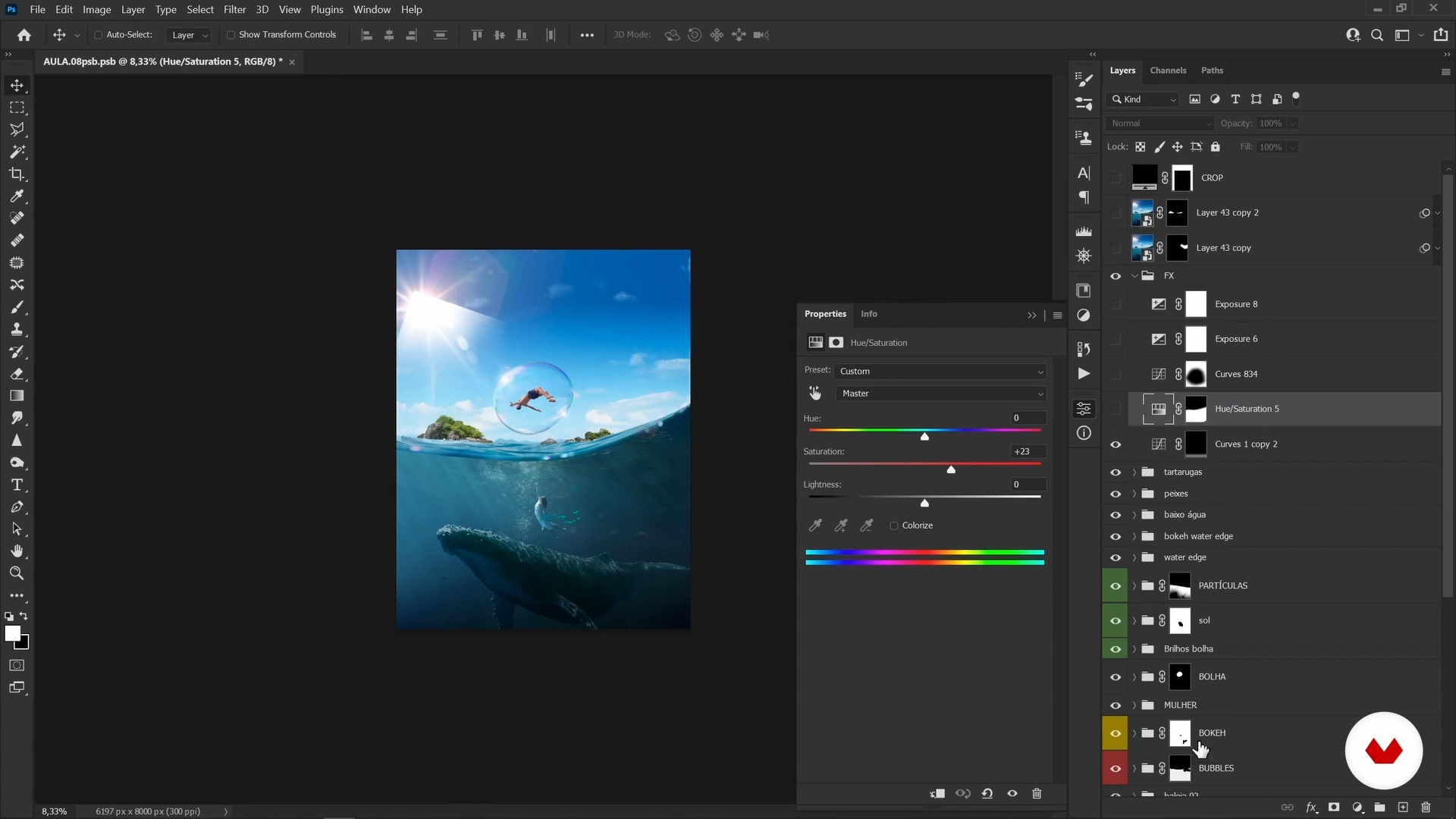1456x819 pixels.
Task: Enable the Colorize checkbox
Action: pos(894,526)
